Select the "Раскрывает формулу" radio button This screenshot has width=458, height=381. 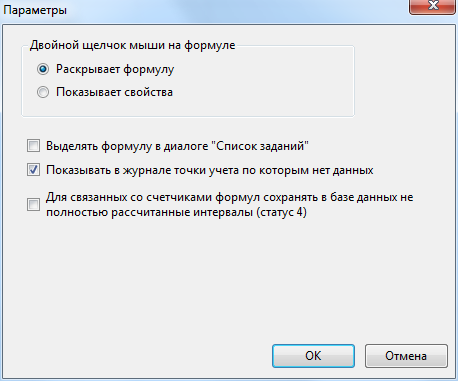43,69
